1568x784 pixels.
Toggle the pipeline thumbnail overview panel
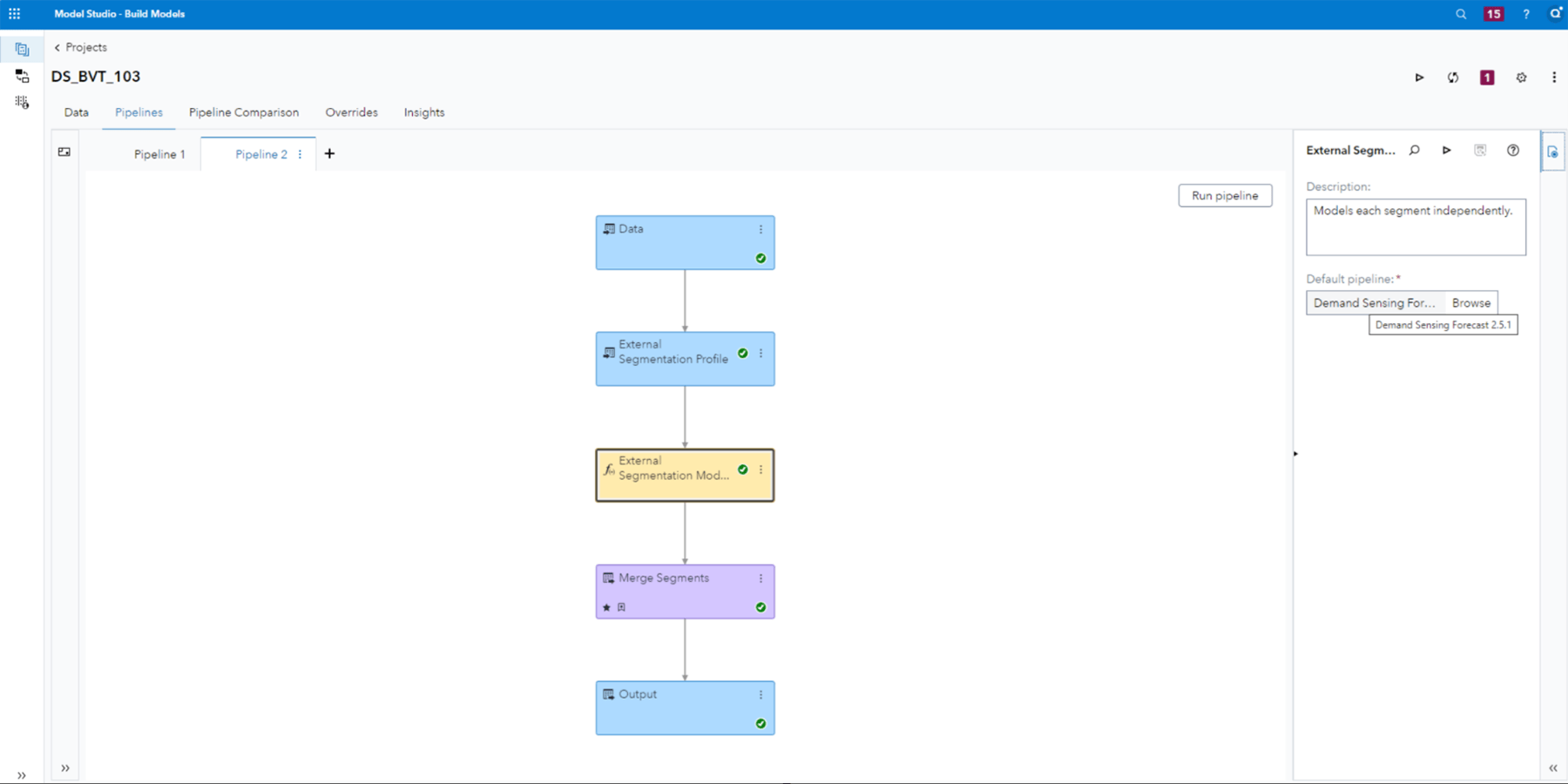(x=64, y=151)
